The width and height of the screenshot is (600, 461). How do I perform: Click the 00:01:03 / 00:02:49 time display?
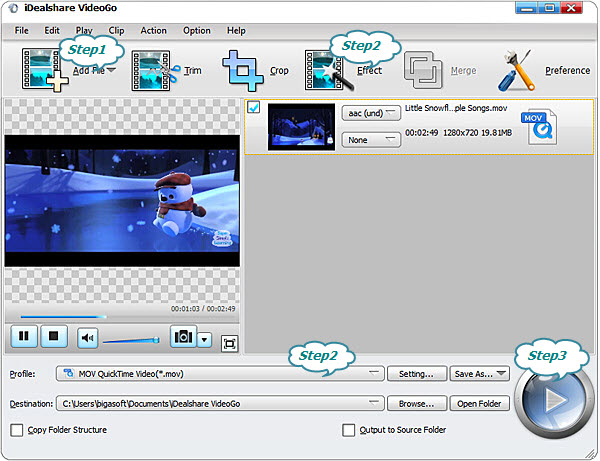[203, 309]
